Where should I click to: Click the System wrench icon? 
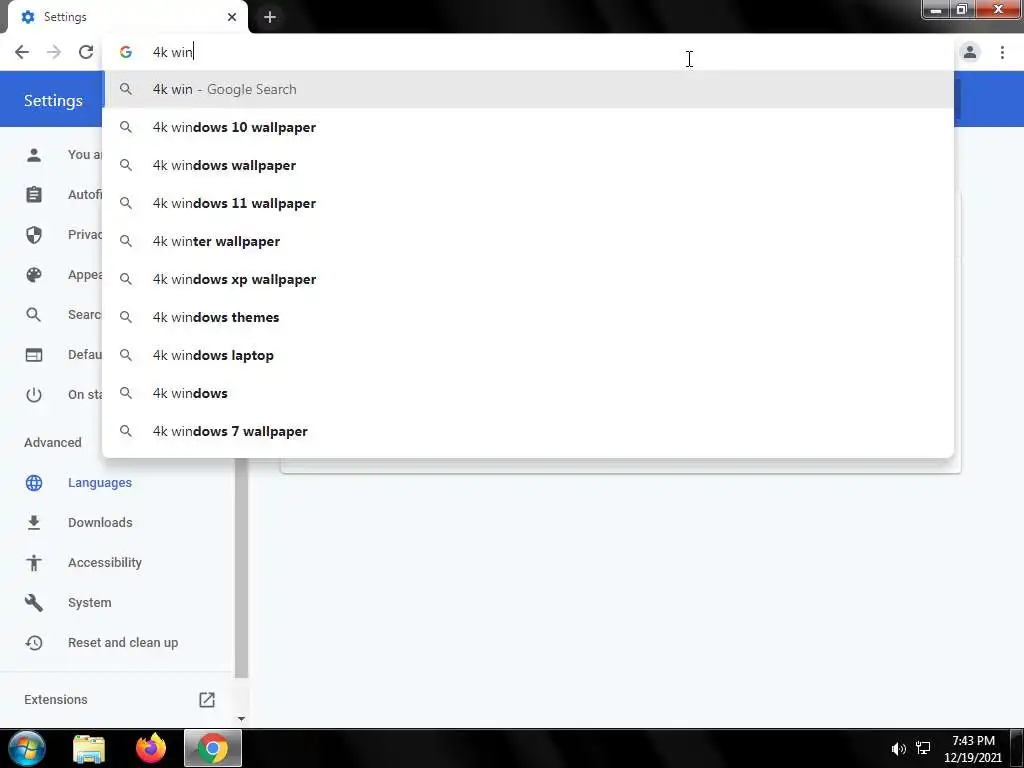[x=34, y=603]
